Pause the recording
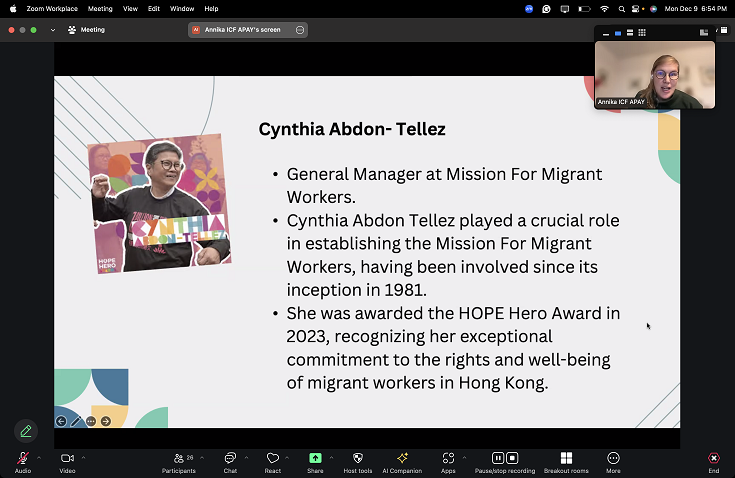Screen dimensions: 735x478 498,458
